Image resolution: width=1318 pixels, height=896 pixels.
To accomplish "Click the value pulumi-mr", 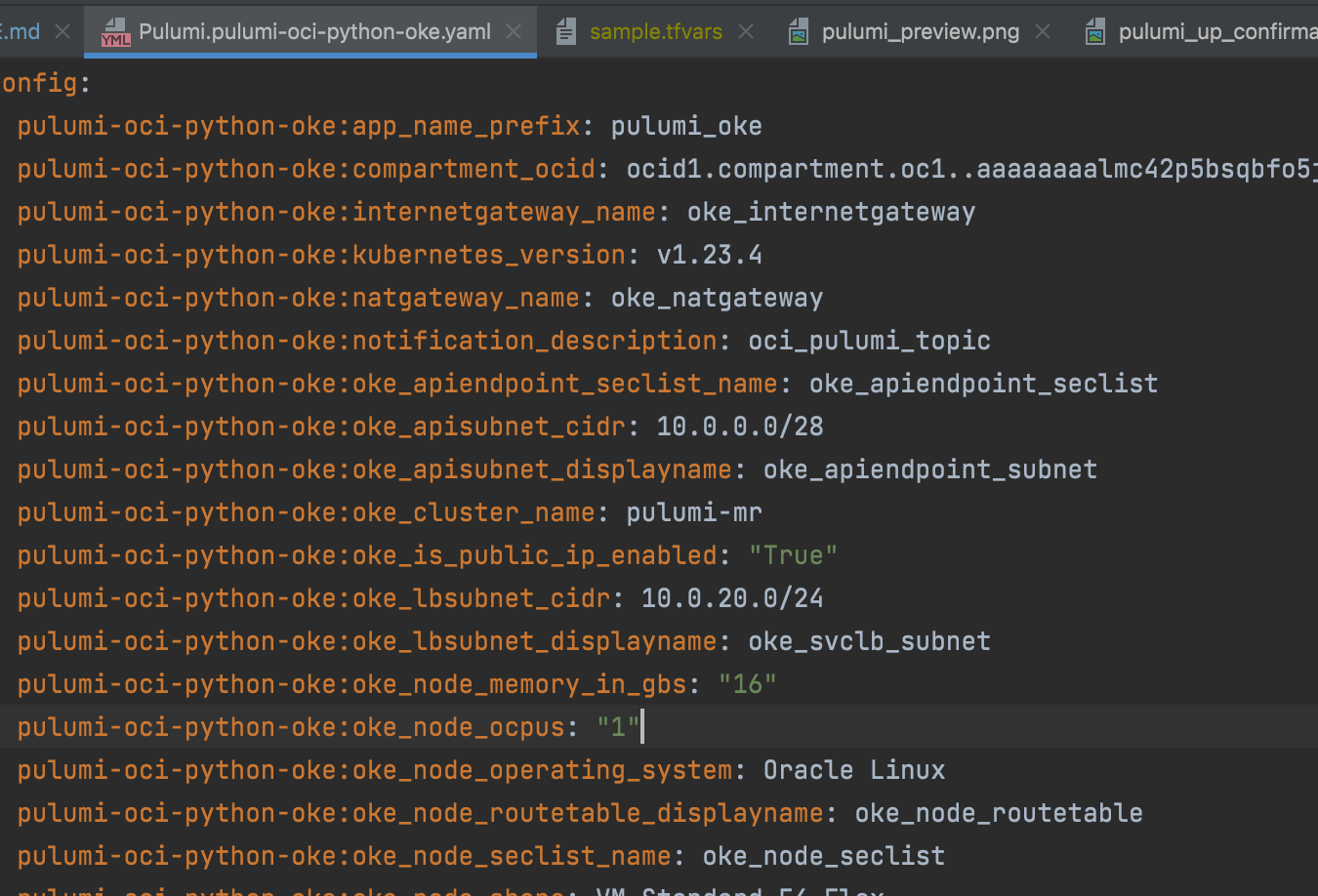I will tap(694, 512).
